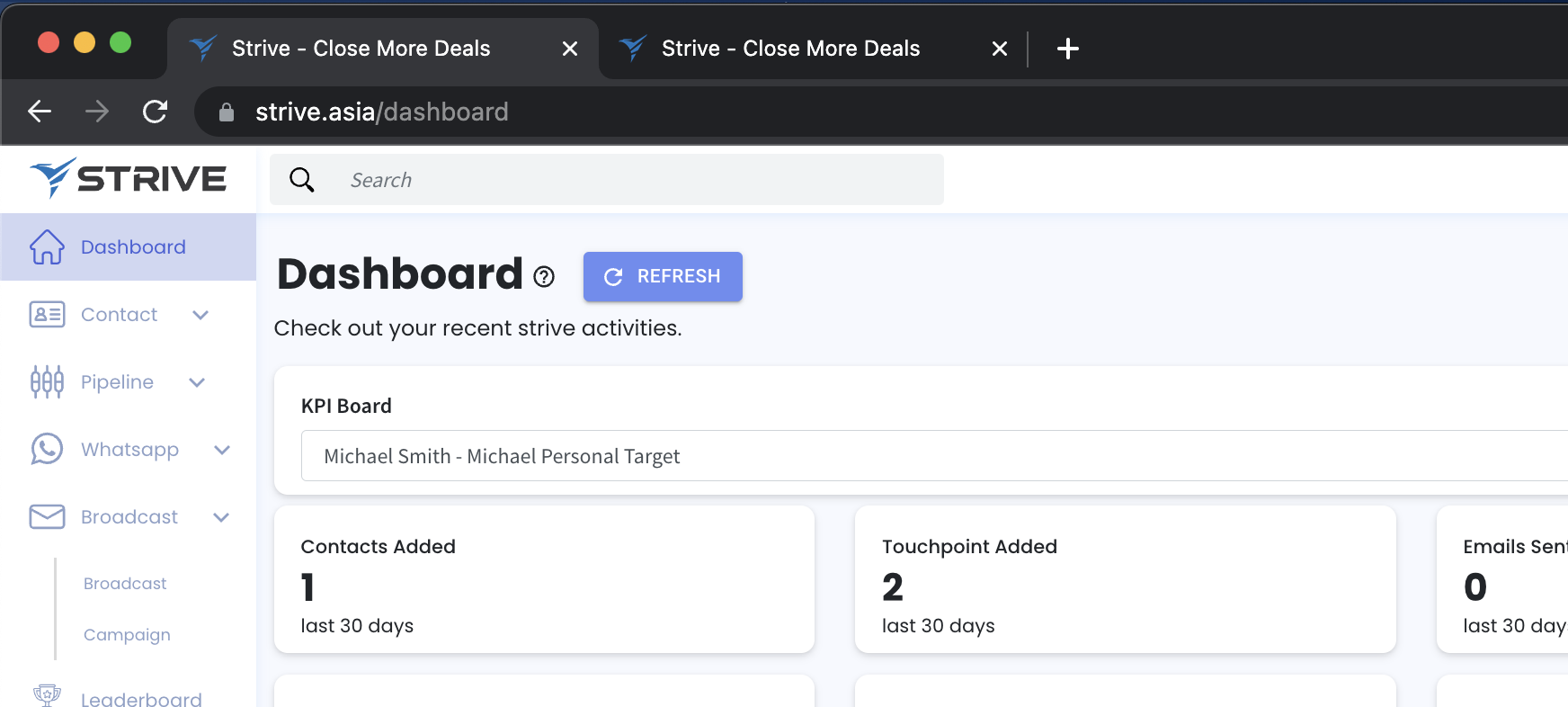The image size is (1568, 707).
Task: Open Pipeline using its sidebar icon
Action: (46, 381)
